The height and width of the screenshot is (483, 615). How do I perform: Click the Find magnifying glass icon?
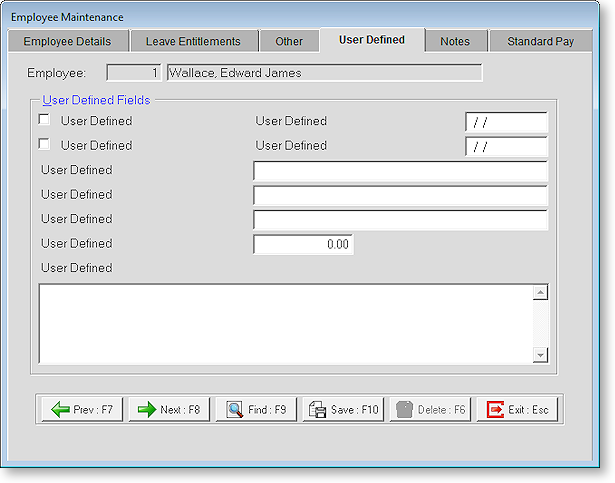pyautogui.click(x=235, y=409)
